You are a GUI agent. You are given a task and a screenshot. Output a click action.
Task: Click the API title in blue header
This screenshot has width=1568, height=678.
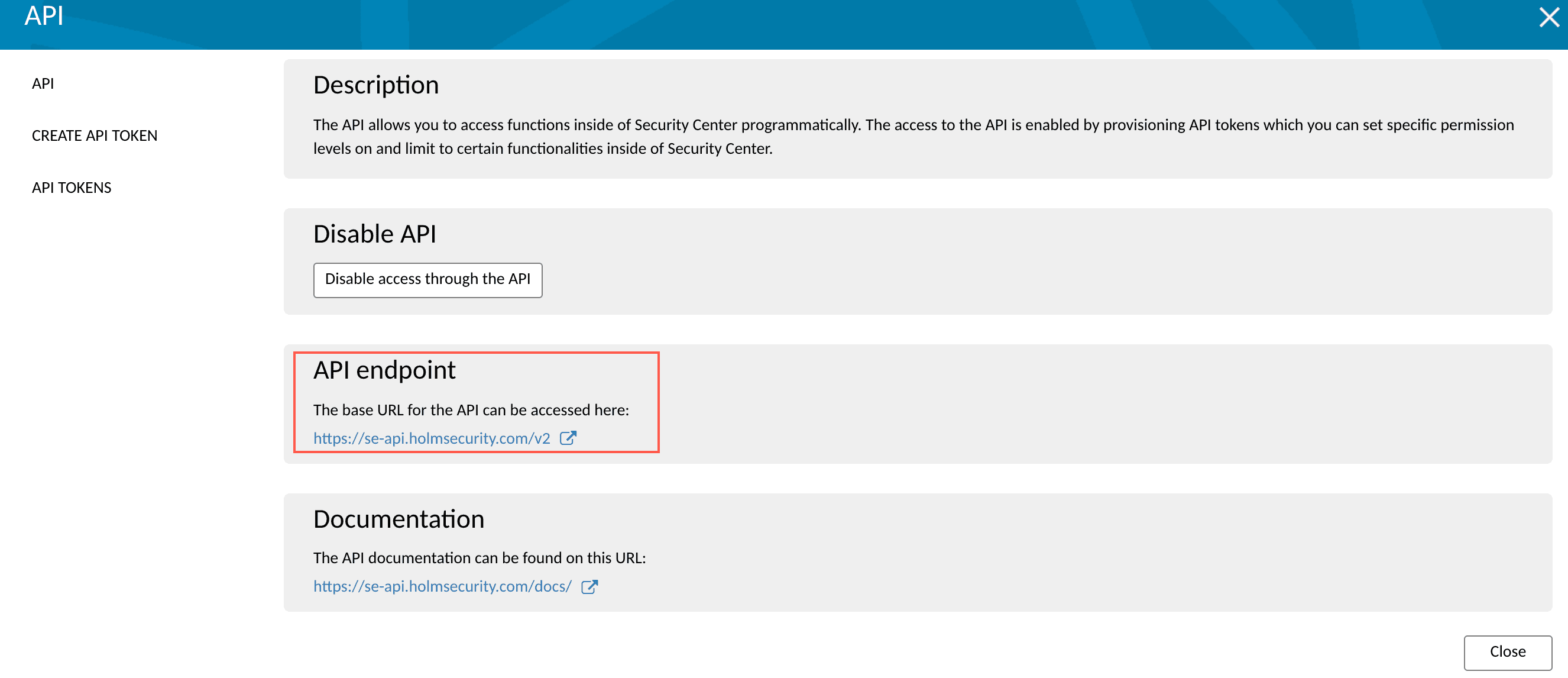[x=44, y=16]
